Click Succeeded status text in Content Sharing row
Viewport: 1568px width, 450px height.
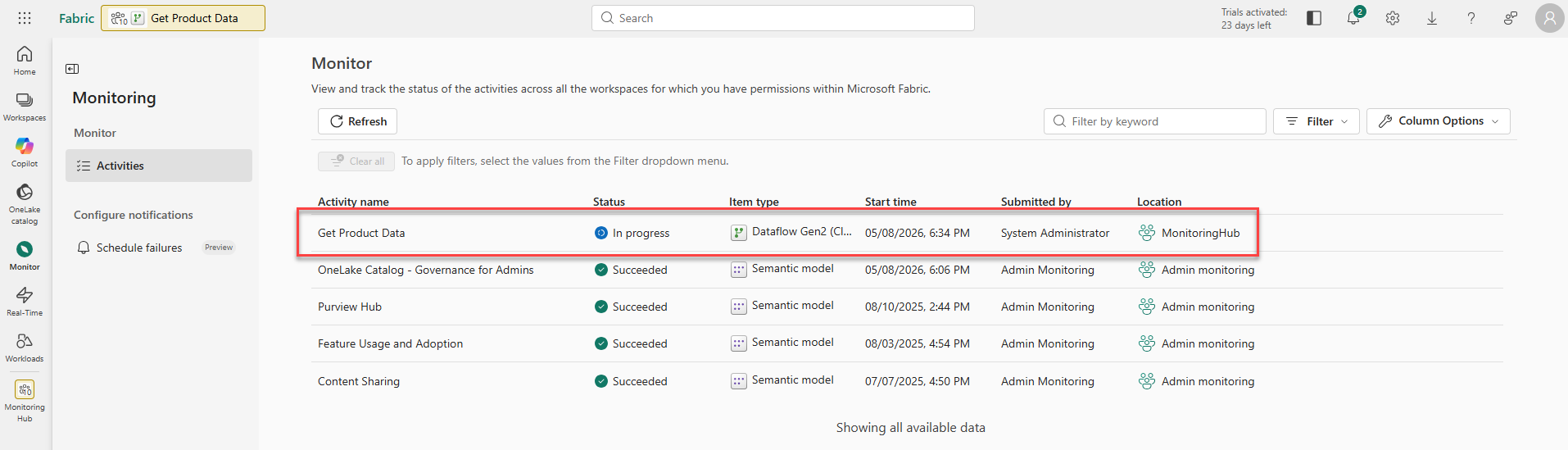pyautogui.click(x=640, y=381)
